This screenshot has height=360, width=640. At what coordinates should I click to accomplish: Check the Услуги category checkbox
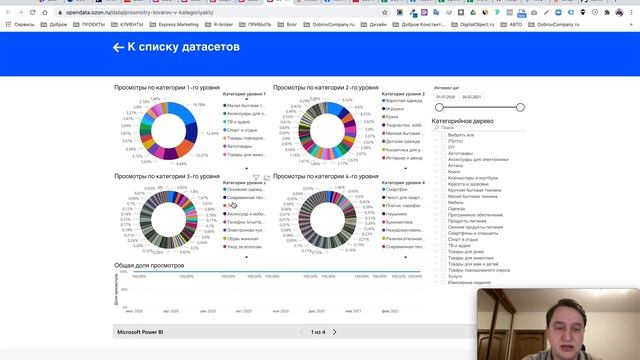tap(443, 276)
